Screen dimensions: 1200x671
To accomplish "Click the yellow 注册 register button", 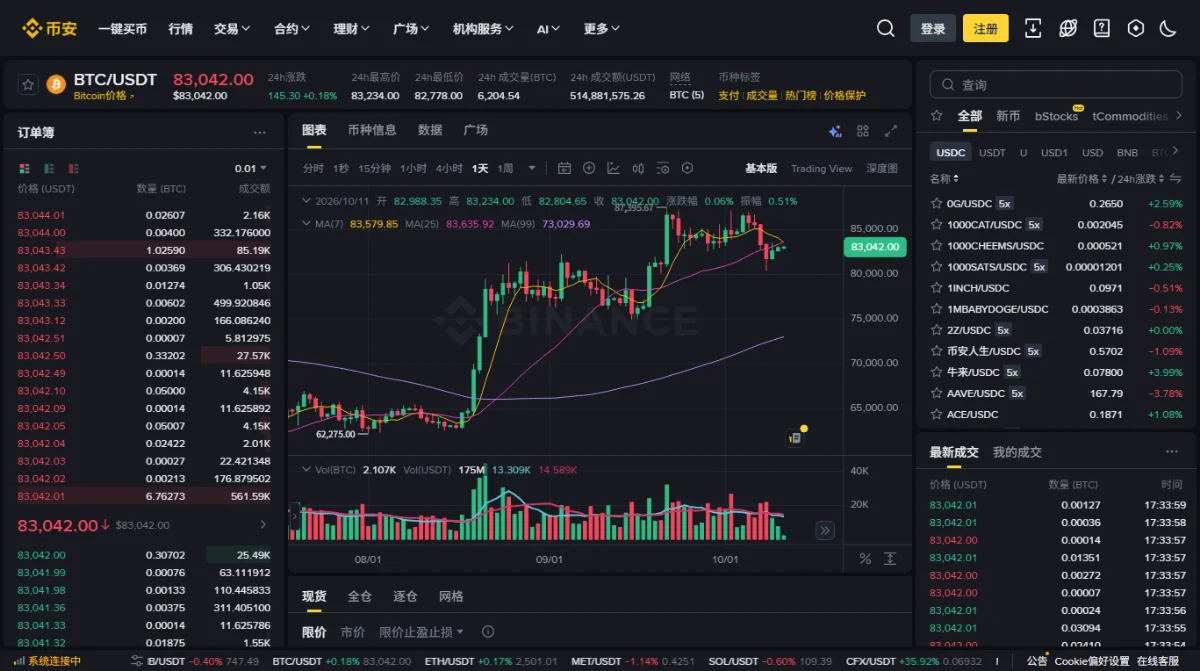I will coord(986,29).
